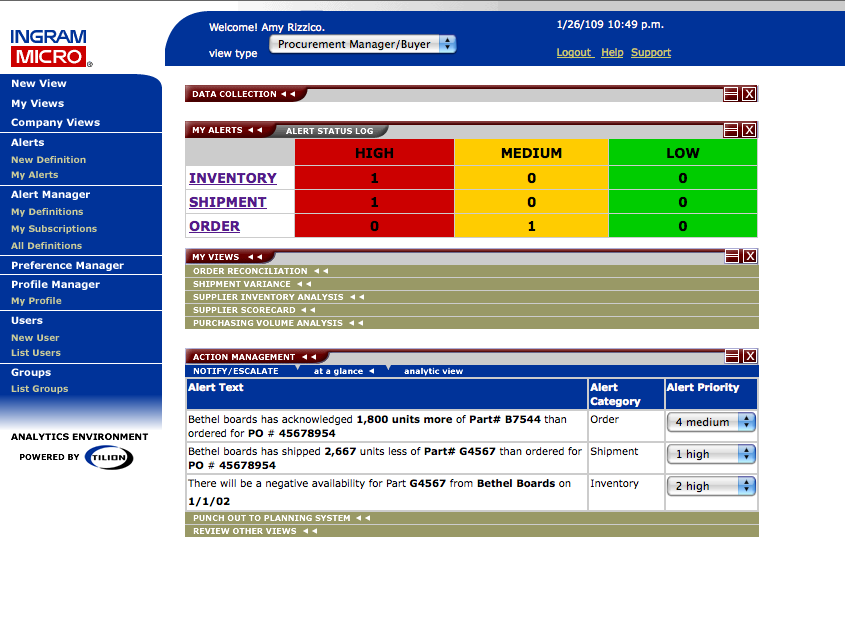Open the Support link
Screen dimensions: 845x617
pyautogui.click(x=651, y=52)
